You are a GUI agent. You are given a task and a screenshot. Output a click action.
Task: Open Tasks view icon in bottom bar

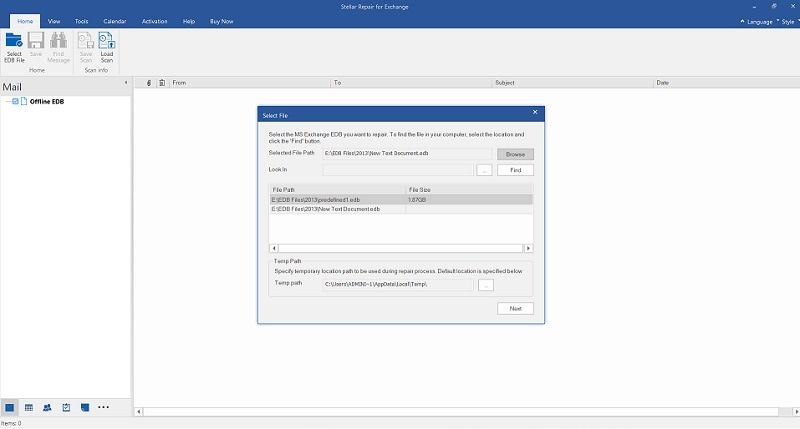click(66, 408)
